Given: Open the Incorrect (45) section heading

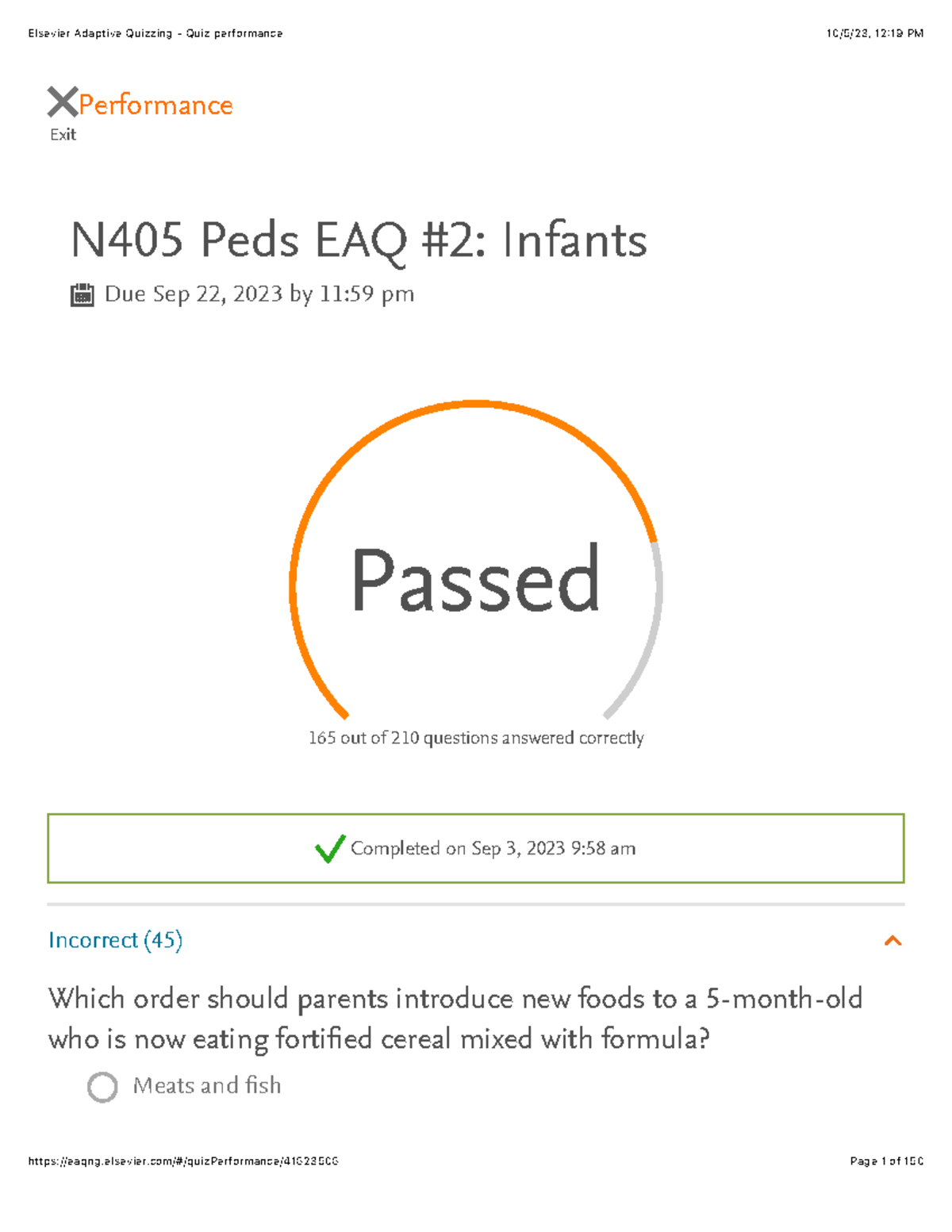Looking at the screenshot, I should [116, 941].
